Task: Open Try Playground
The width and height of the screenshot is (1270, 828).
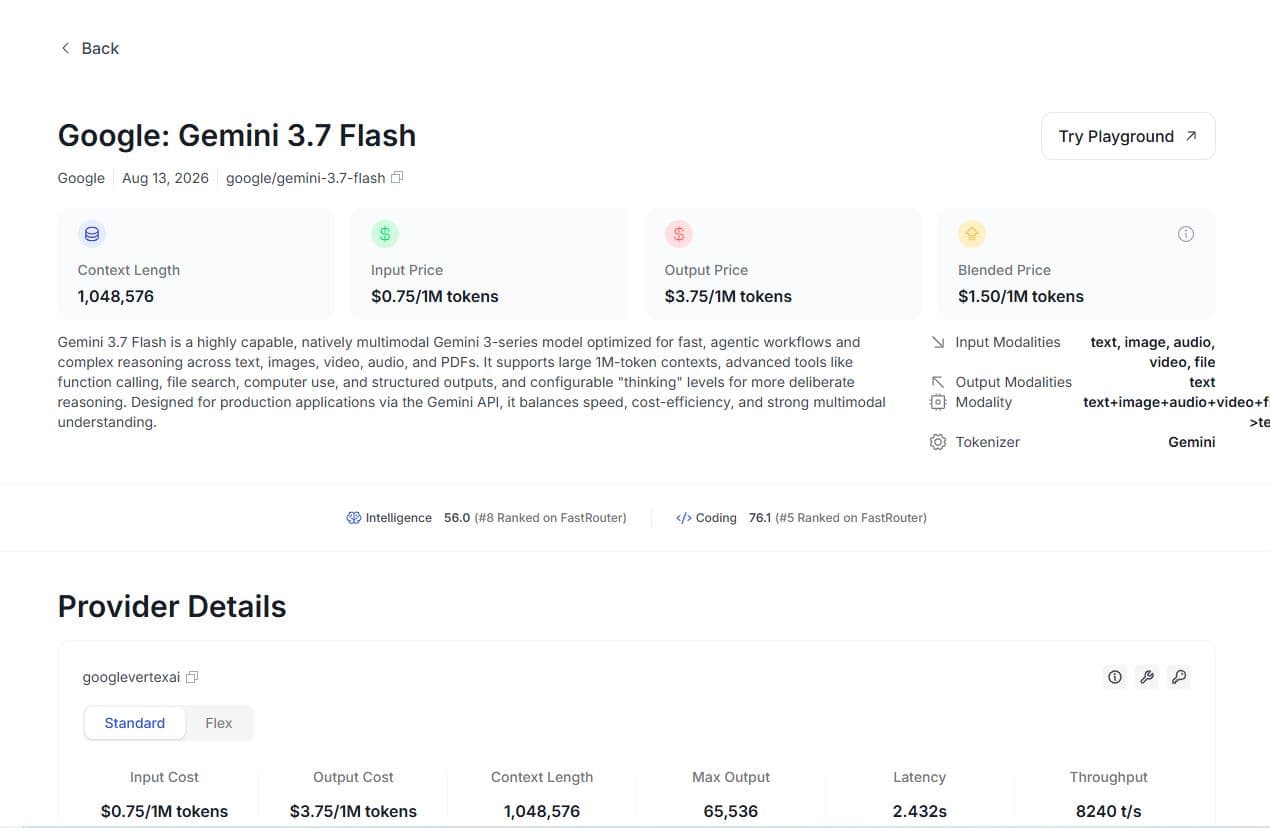Action: pos(1128,136)
